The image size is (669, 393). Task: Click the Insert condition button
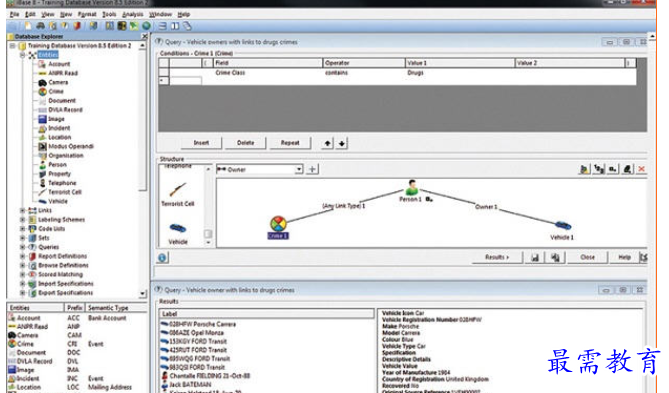[x=201, y=143]
